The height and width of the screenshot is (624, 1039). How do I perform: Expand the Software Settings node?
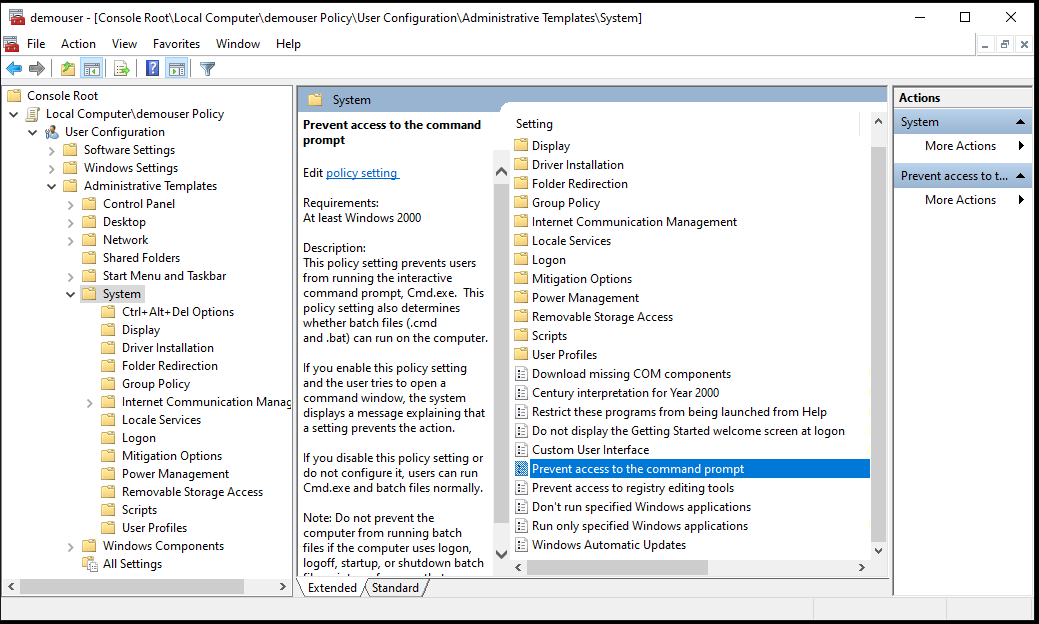coord(51,150)
